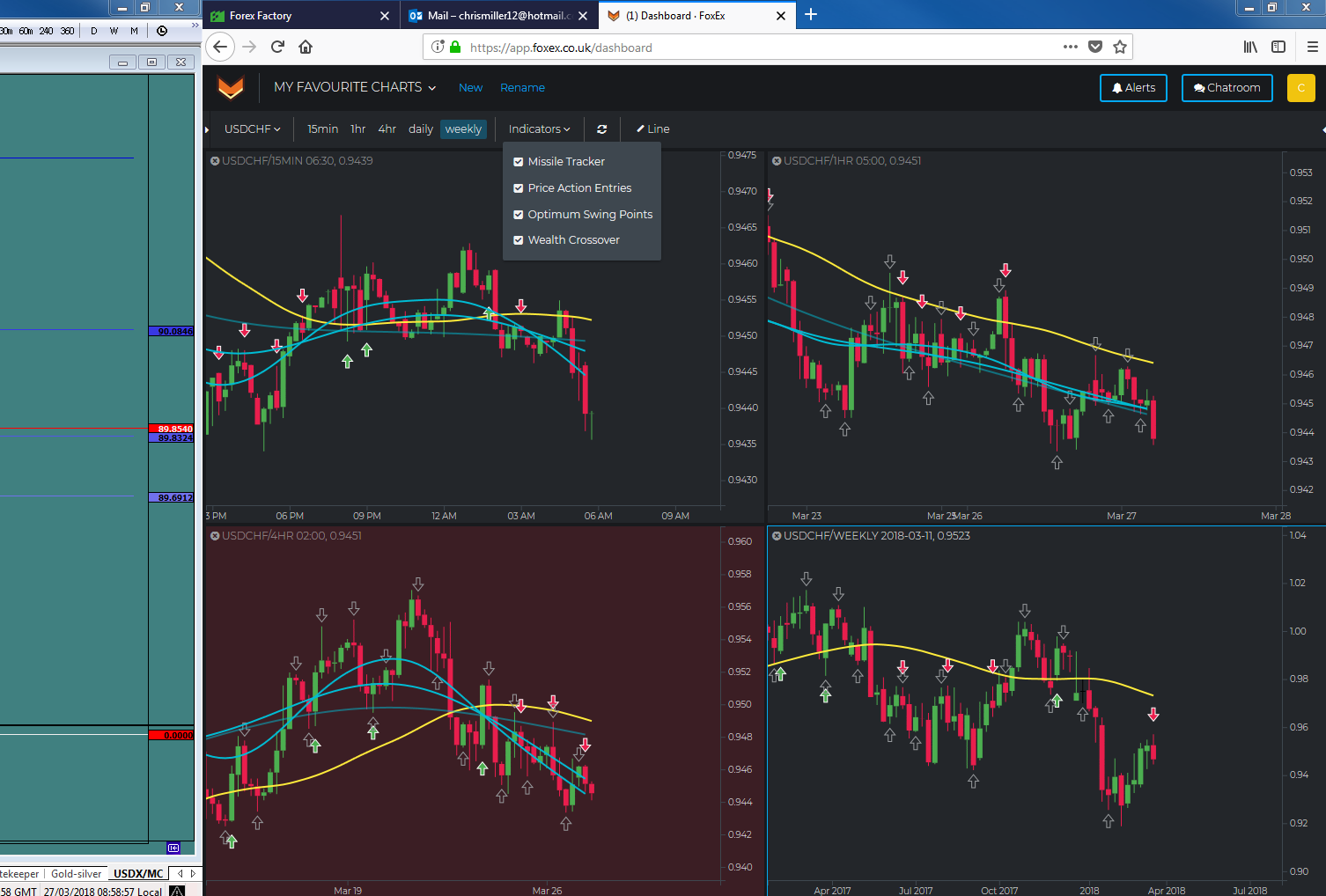Image resolution: width=1326 pixels, height=896 pixels.
Task: Open the USDCHF symbol dropdown
Action: coord(253,129)
